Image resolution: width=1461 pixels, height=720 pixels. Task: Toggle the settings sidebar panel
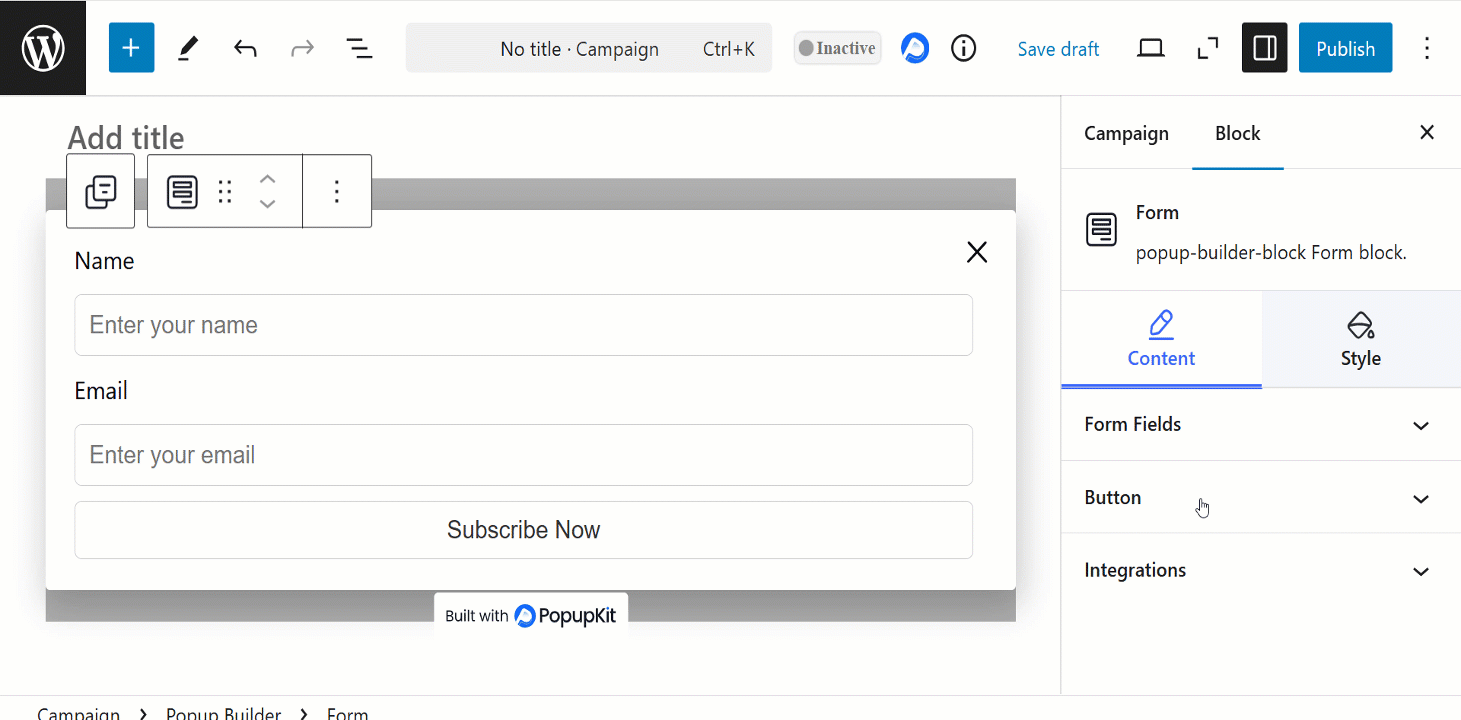click(x=1264, y=48)
